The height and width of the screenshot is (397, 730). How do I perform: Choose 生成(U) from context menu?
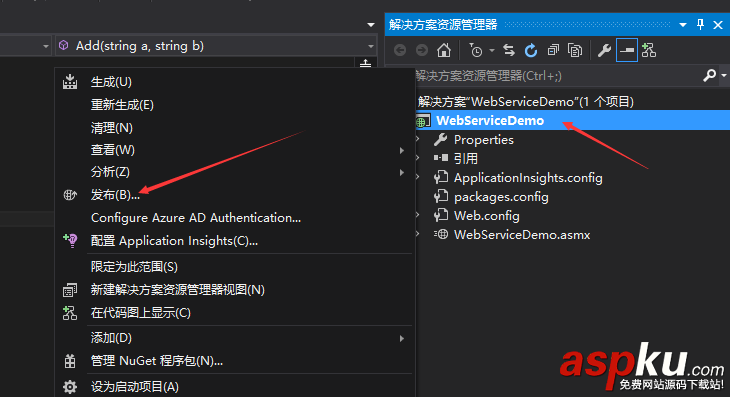(x=235, y=82)
